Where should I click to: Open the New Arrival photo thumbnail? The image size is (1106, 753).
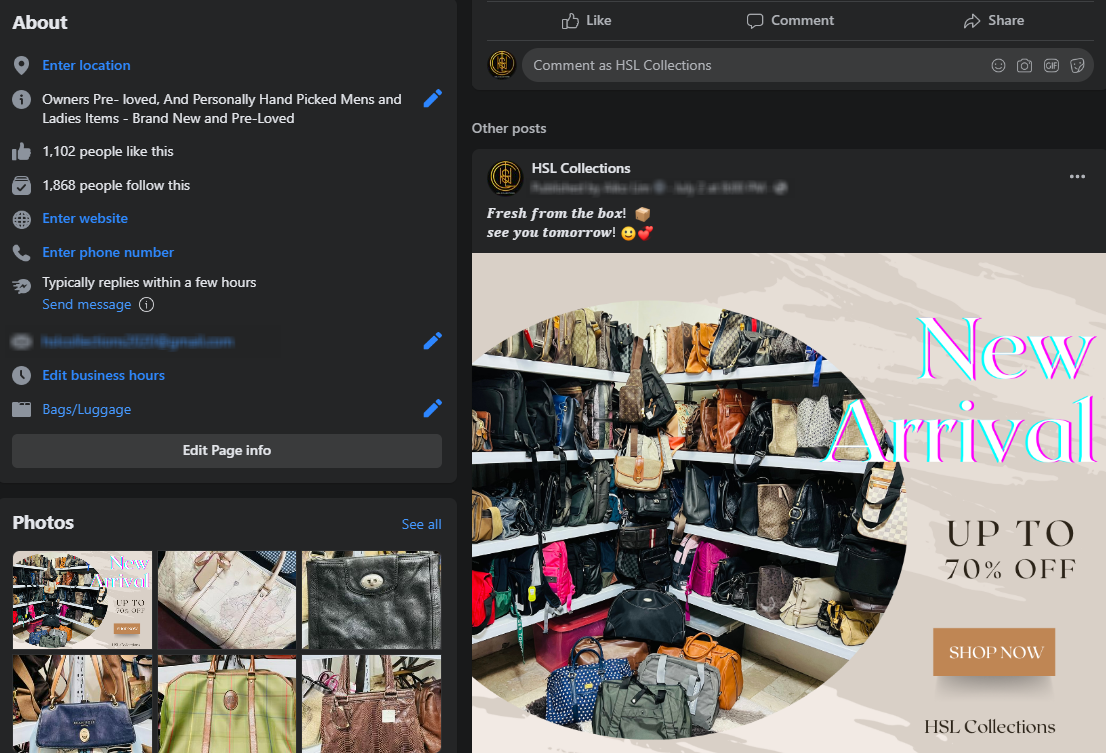click(x=82, y=600)
